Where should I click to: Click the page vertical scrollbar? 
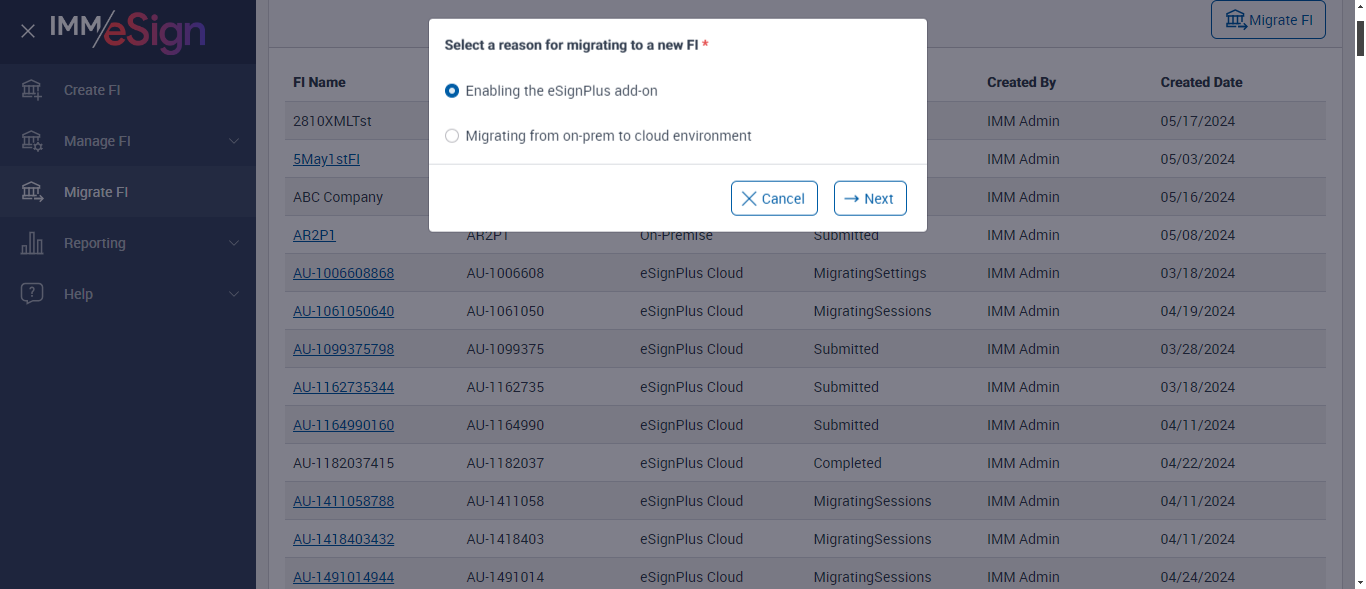coord(1359,300)
